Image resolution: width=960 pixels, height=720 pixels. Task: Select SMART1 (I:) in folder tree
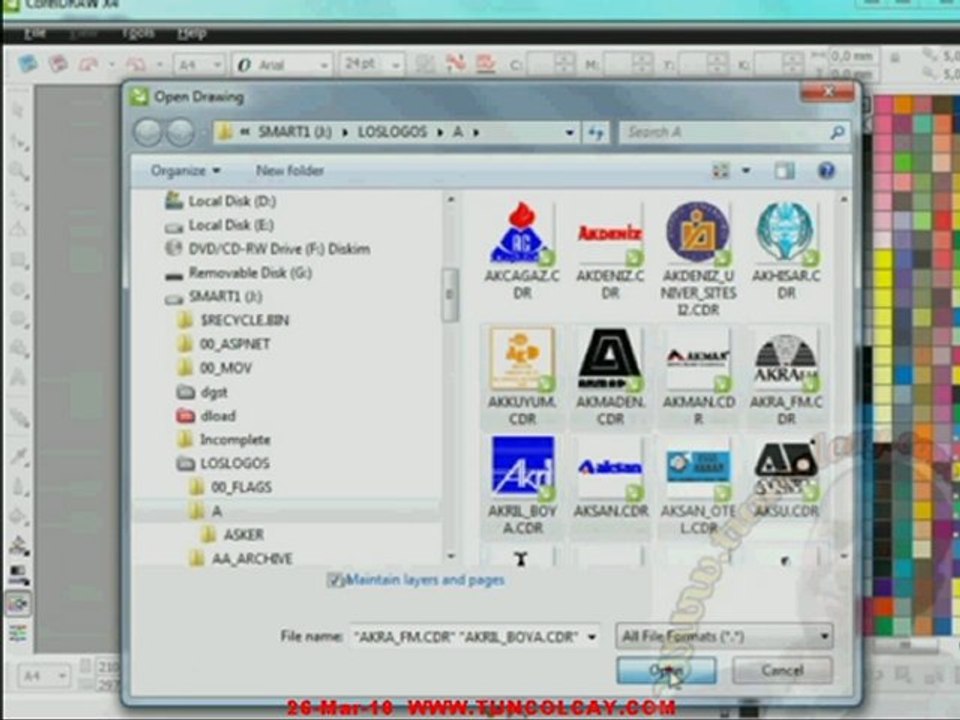tap(214, 297)
